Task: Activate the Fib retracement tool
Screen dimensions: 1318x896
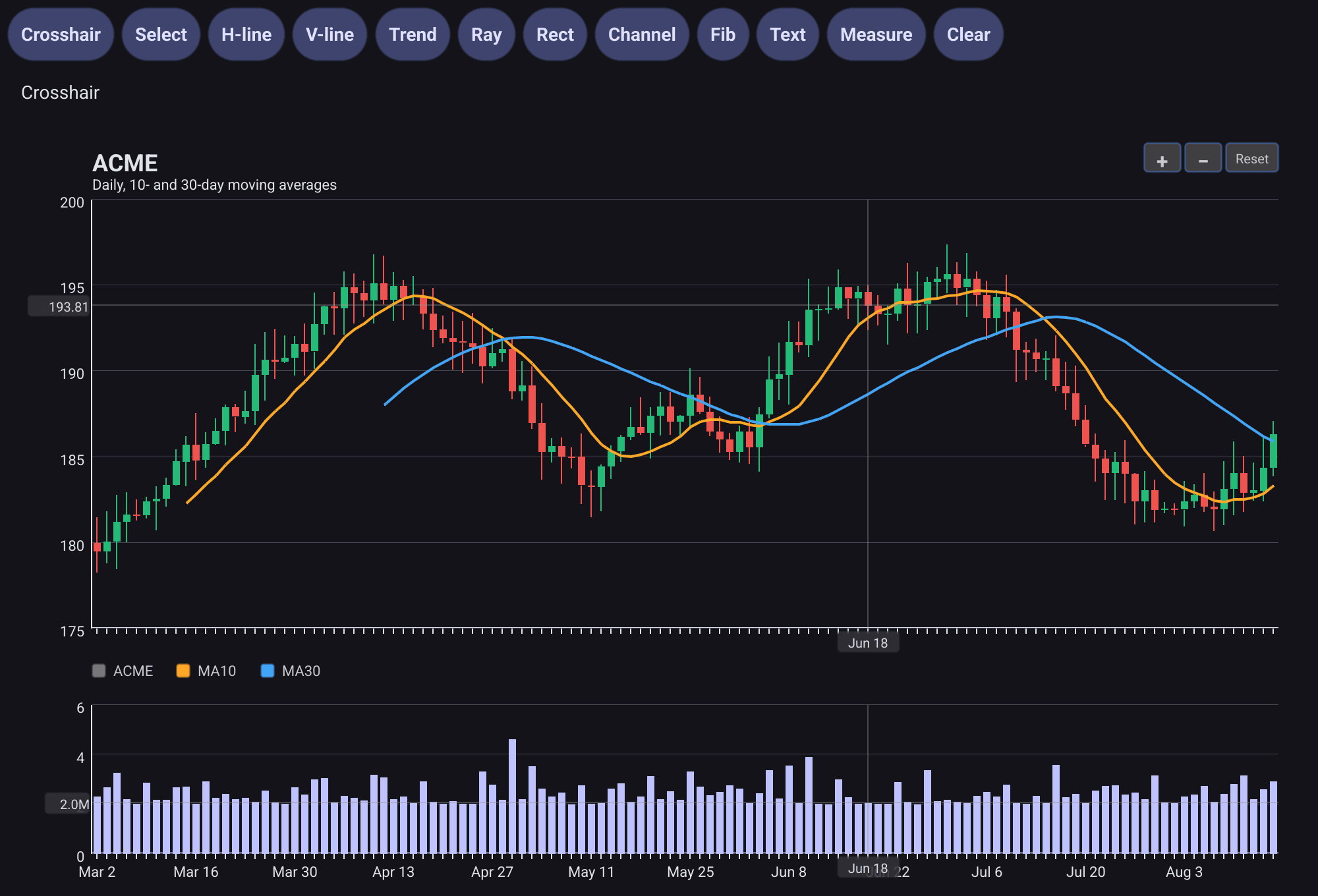Action: point(723,34)
